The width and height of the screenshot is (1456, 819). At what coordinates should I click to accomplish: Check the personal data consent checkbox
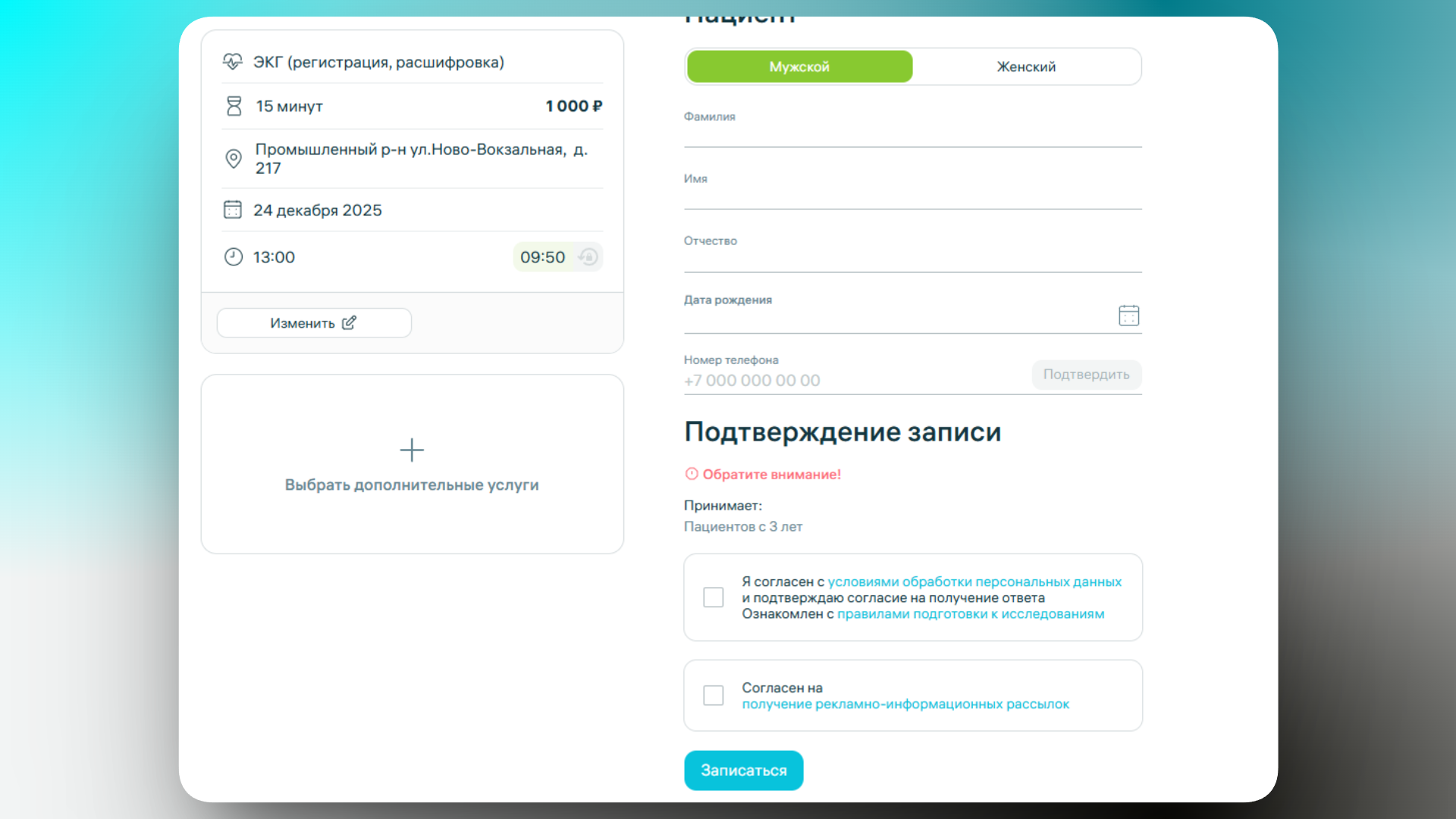pyautogui.click(x=713, y=597)
